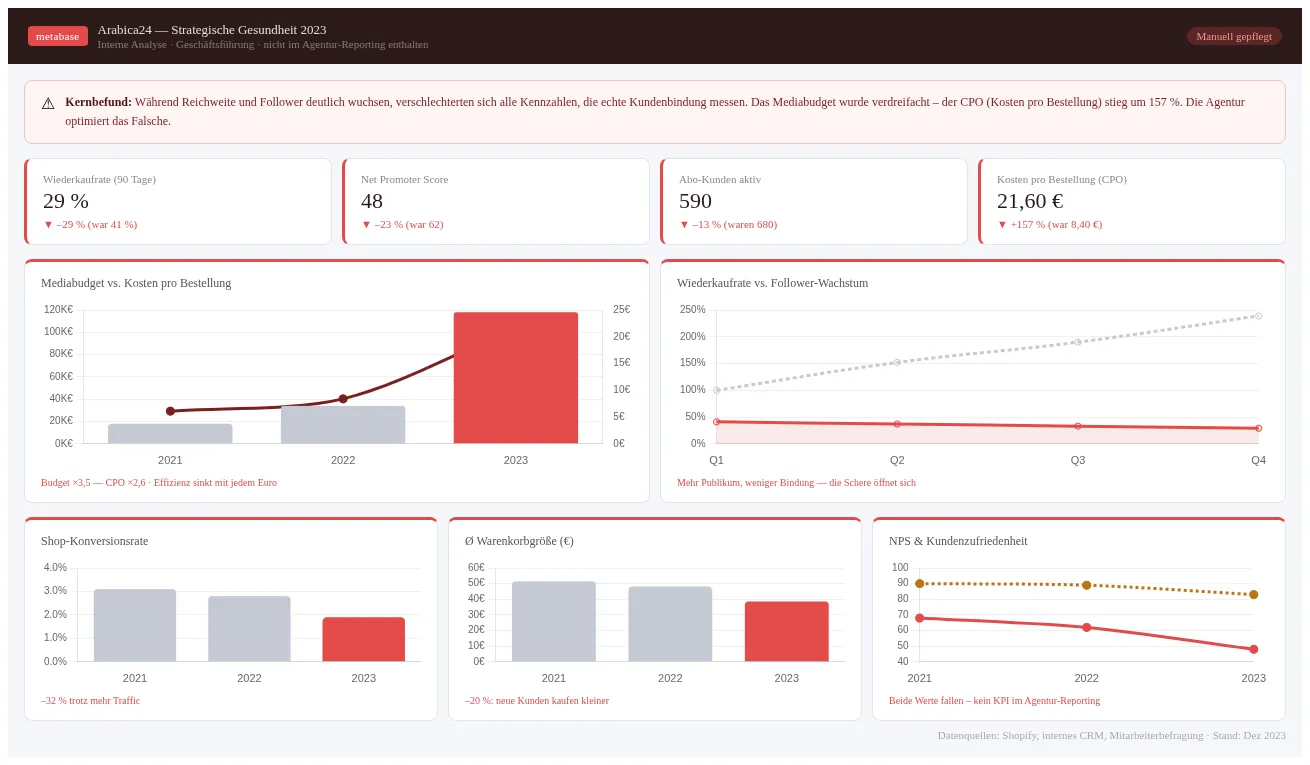Image resolution: width=1310 pixels, height=765 pixels.
Task: Click the dotted follower-growth line endpoint at Q4
Action: coord(1258,315)
